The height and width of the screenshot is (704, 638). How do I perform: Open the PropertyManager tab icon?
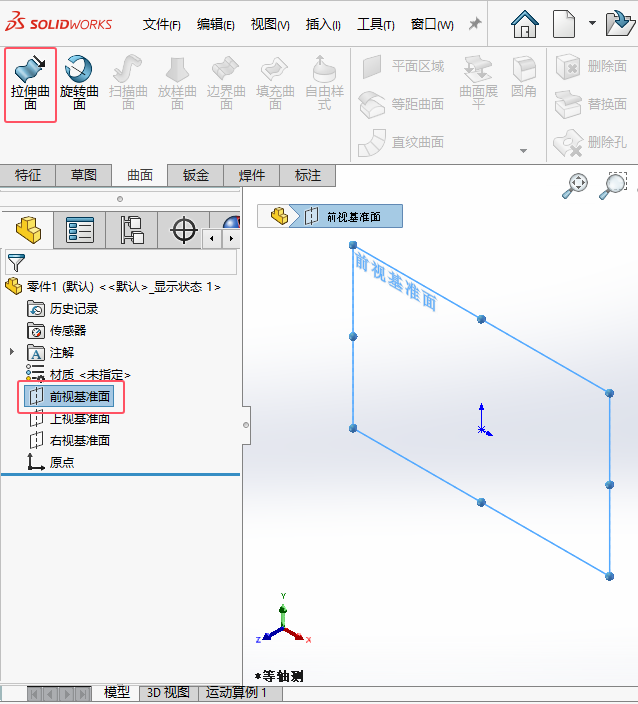point(79,230)
